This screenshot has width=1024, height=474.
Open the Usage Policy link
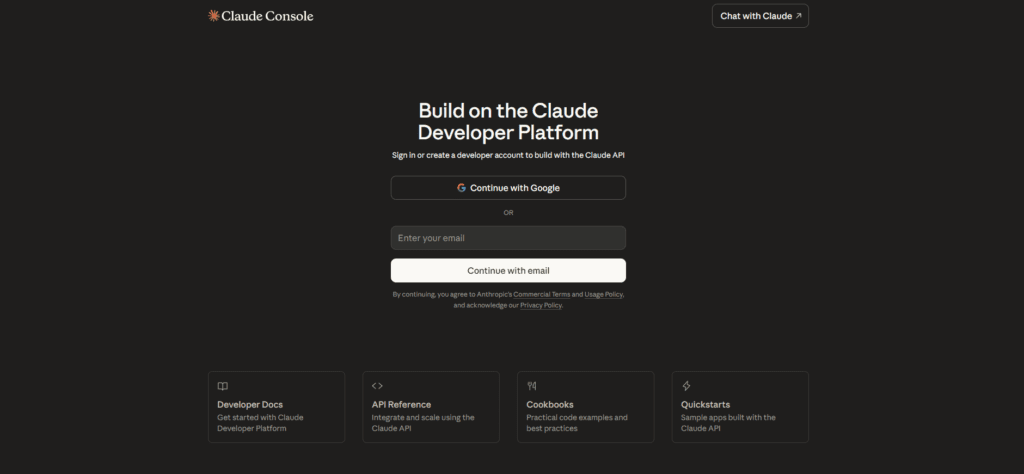[x=603, y=294]
